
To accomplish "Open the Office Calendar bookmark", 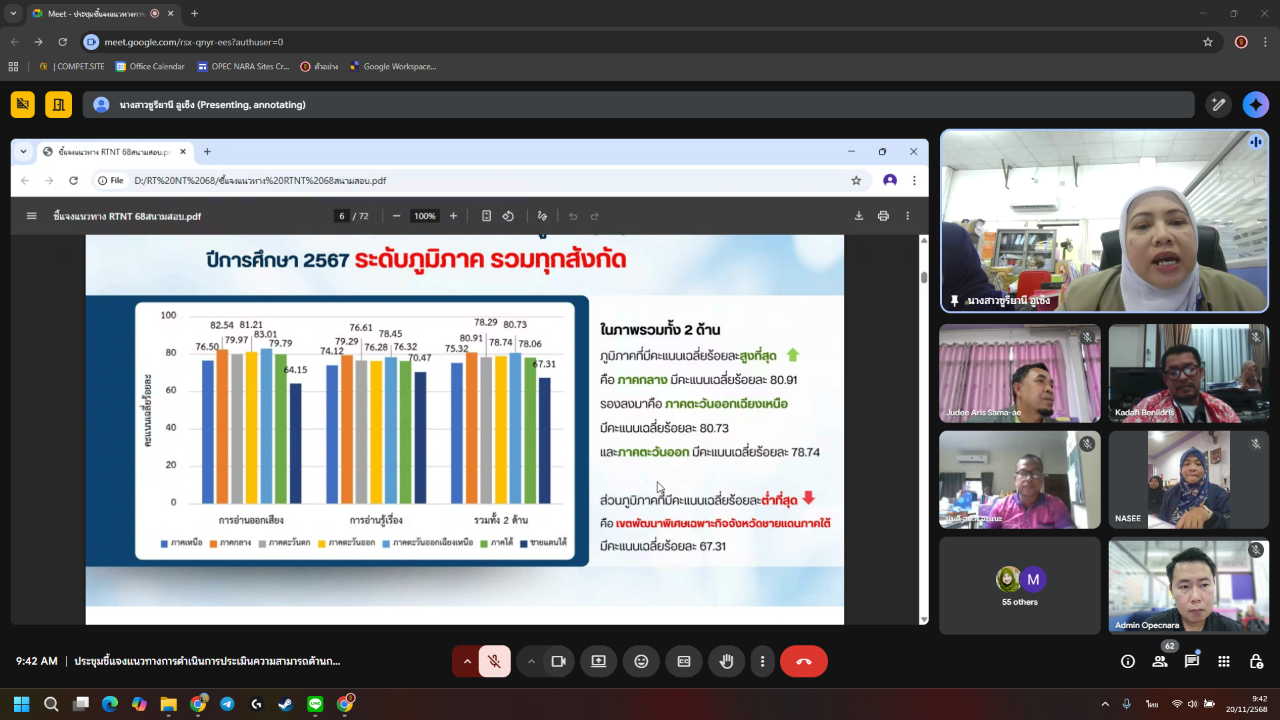I will (150, 67).
